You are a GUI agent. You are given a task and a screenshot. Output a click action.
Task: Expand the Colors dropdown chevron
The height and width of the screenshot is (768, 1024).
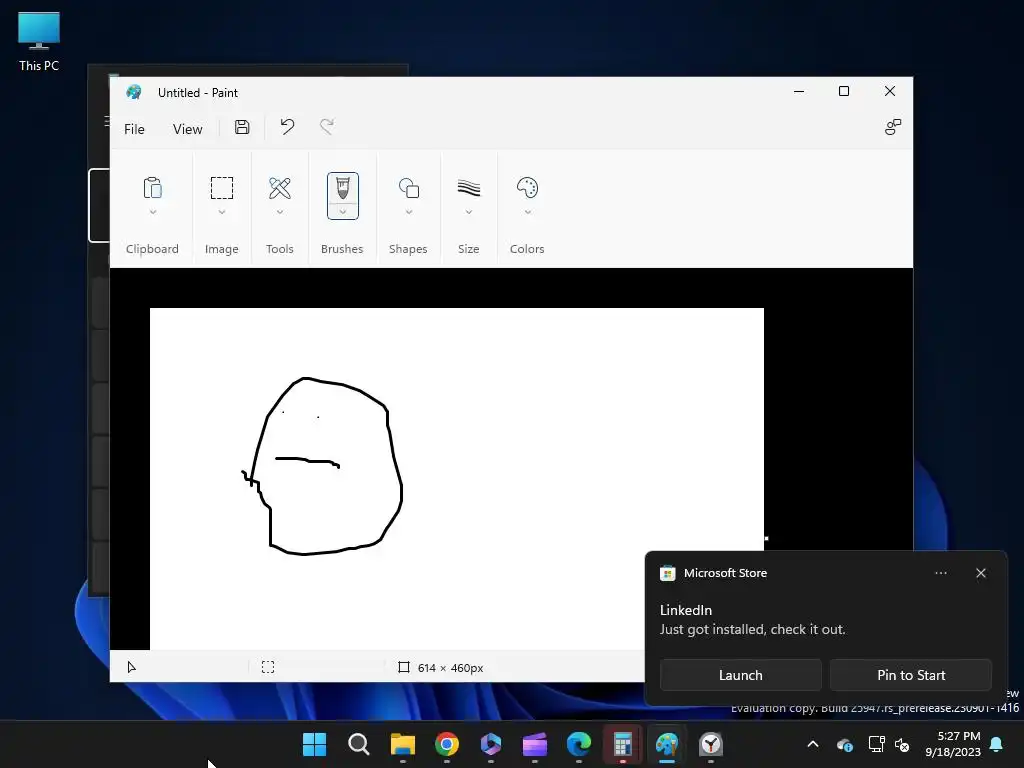coord(528,212)
